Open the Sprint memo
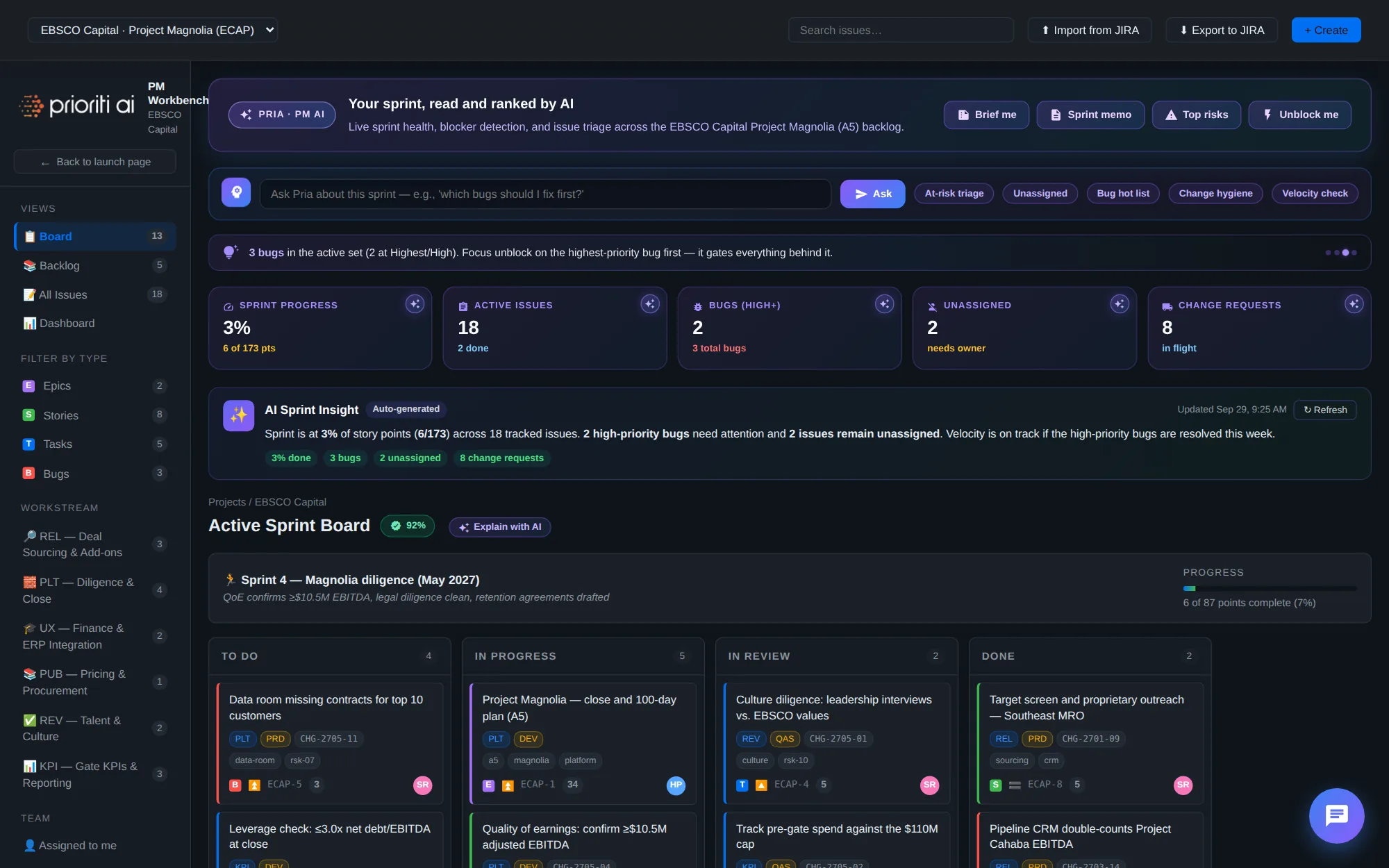1389x868 pixels. click(1090, 115)
